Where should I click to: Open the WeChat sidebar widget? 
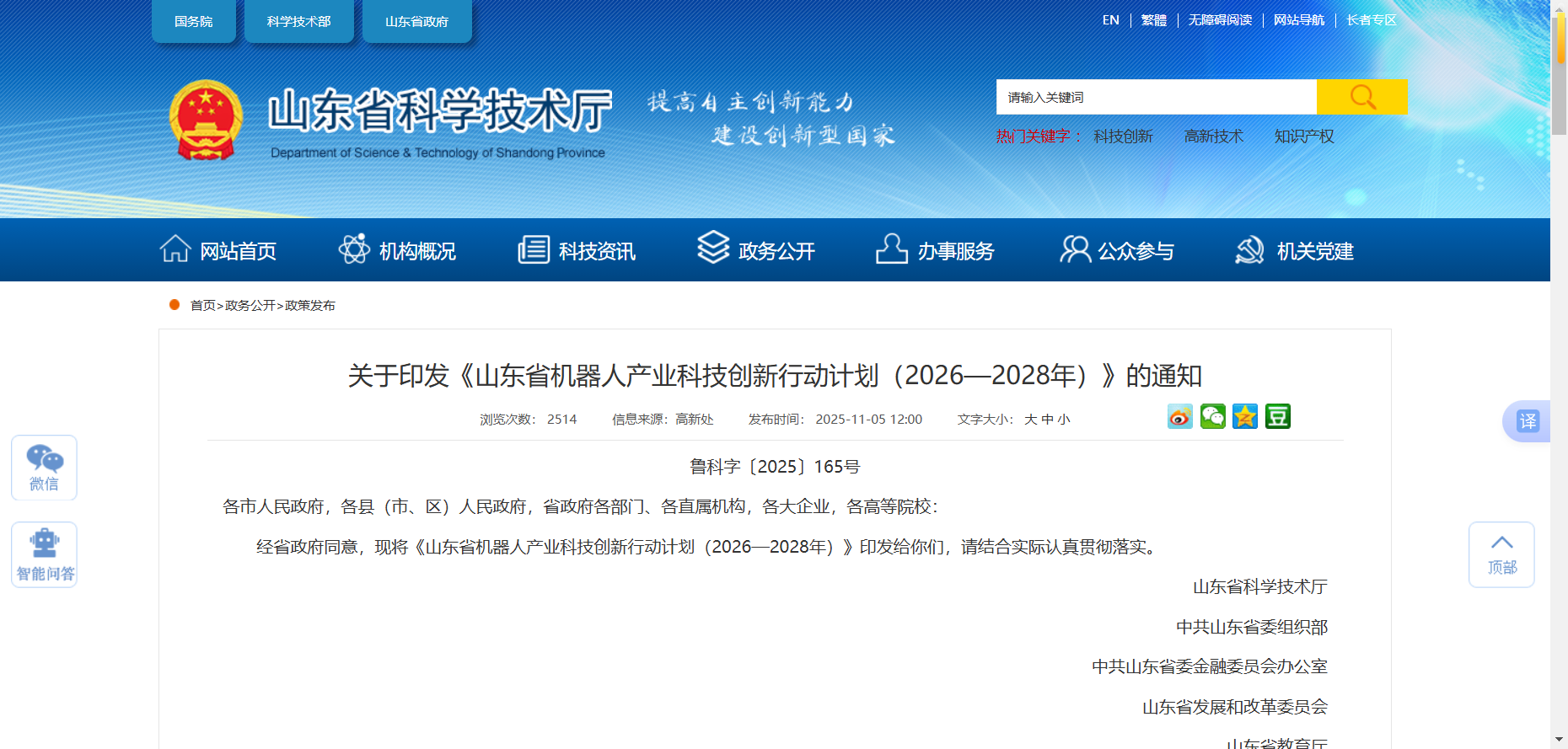tap(44, 468)
